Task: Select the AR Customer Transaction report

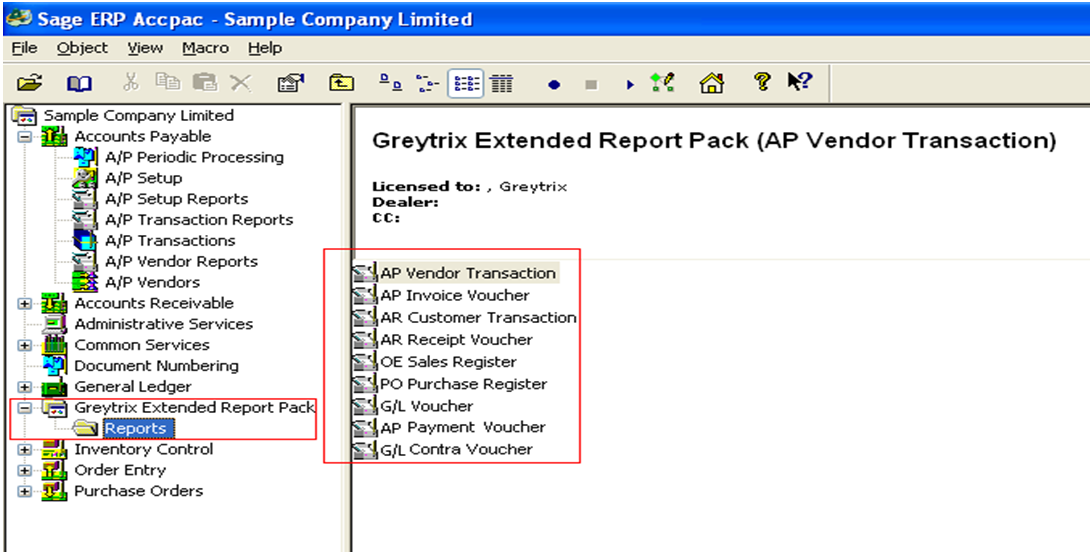Action: coord(478,318)
